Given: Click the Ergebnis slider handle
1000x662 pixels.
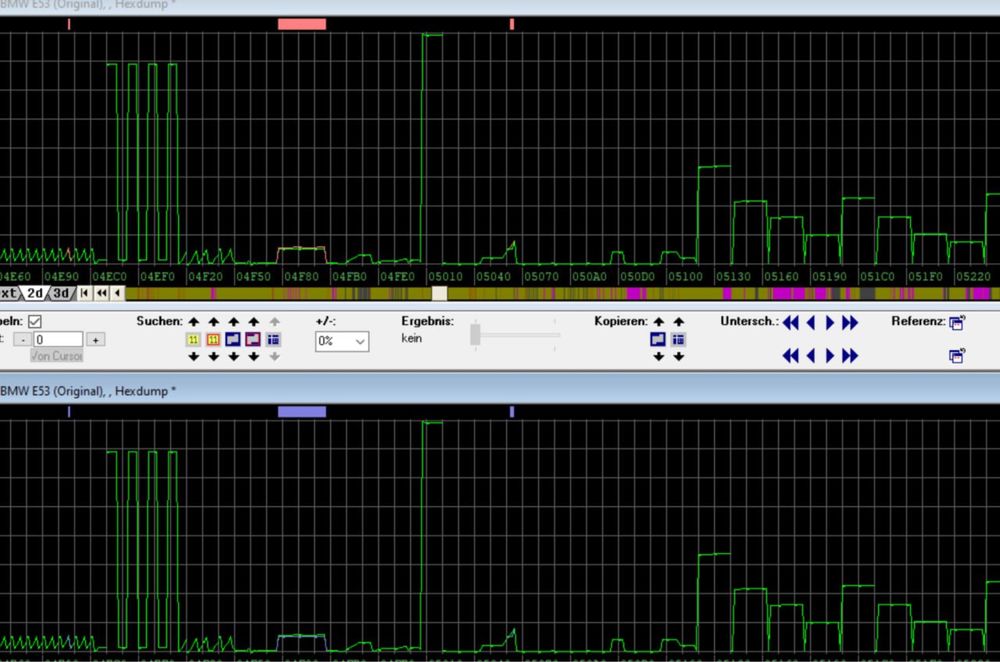Looking at the screenshot, I should click(x=475, y=335).
